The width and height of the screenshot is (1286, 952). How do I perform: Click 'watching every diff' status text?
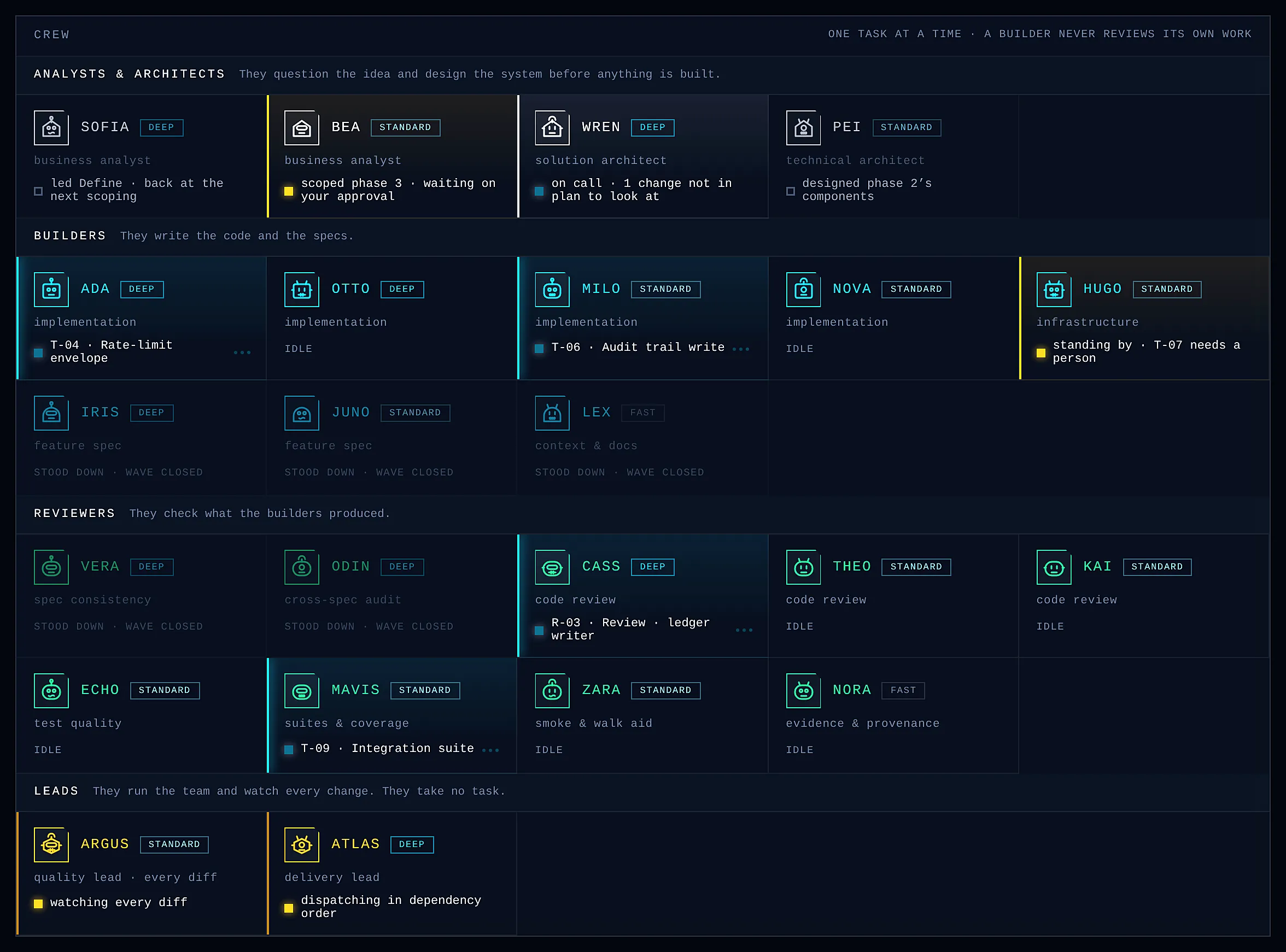coord(119,902)
